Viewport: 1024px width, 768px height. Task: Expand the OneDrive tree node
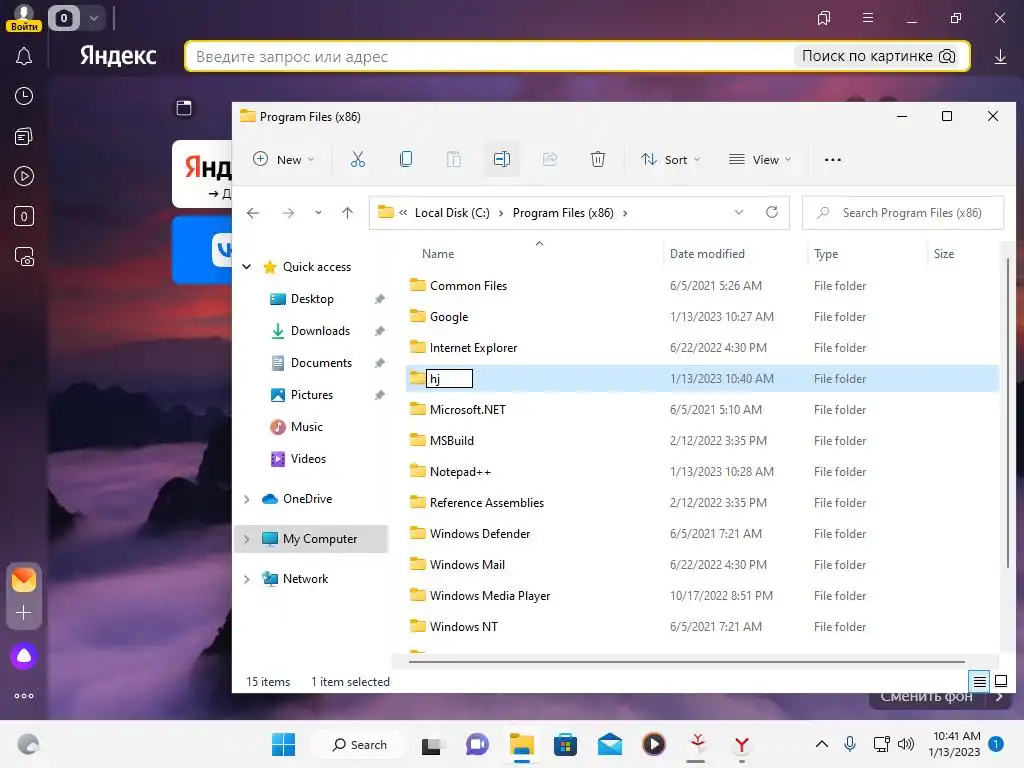pyautogui.click(x=247, y=499)
